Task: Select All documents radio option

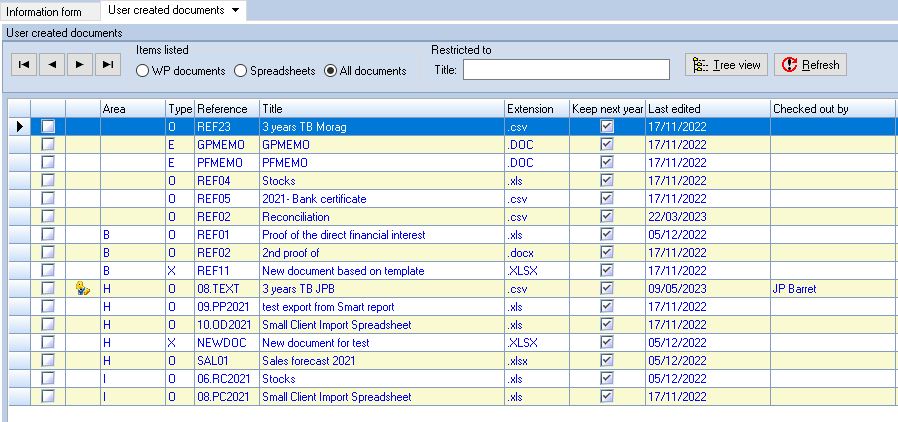Action: (365, 71)
